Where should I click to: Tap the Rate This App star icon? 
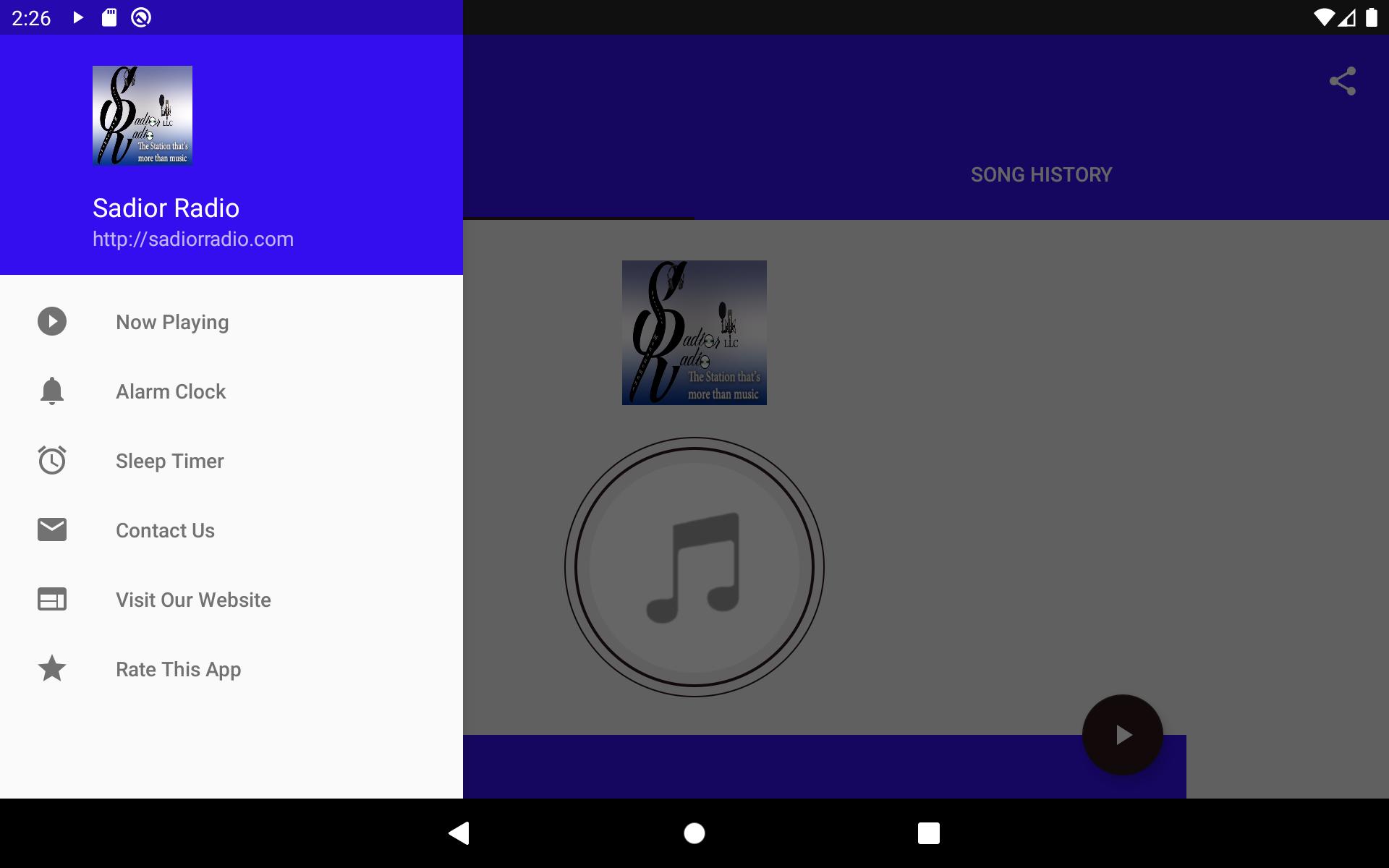pos(52,668)
